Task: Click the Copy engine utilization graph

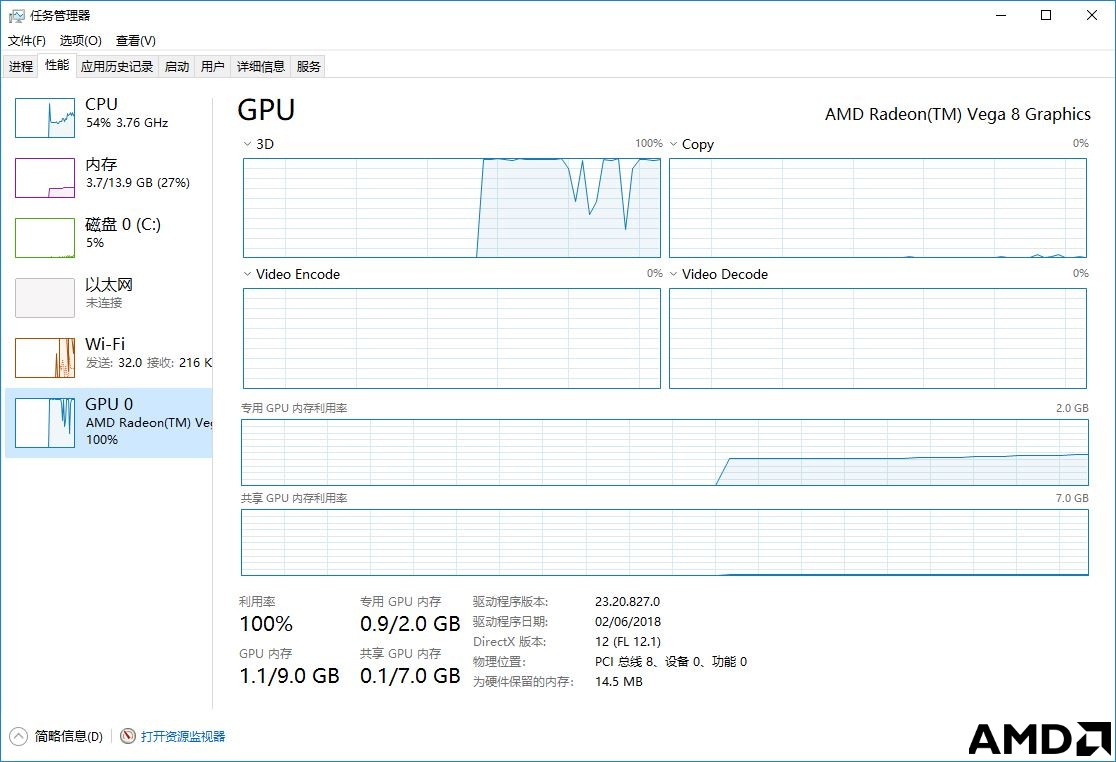Action: pyautogui.click(x=878, y=208)
